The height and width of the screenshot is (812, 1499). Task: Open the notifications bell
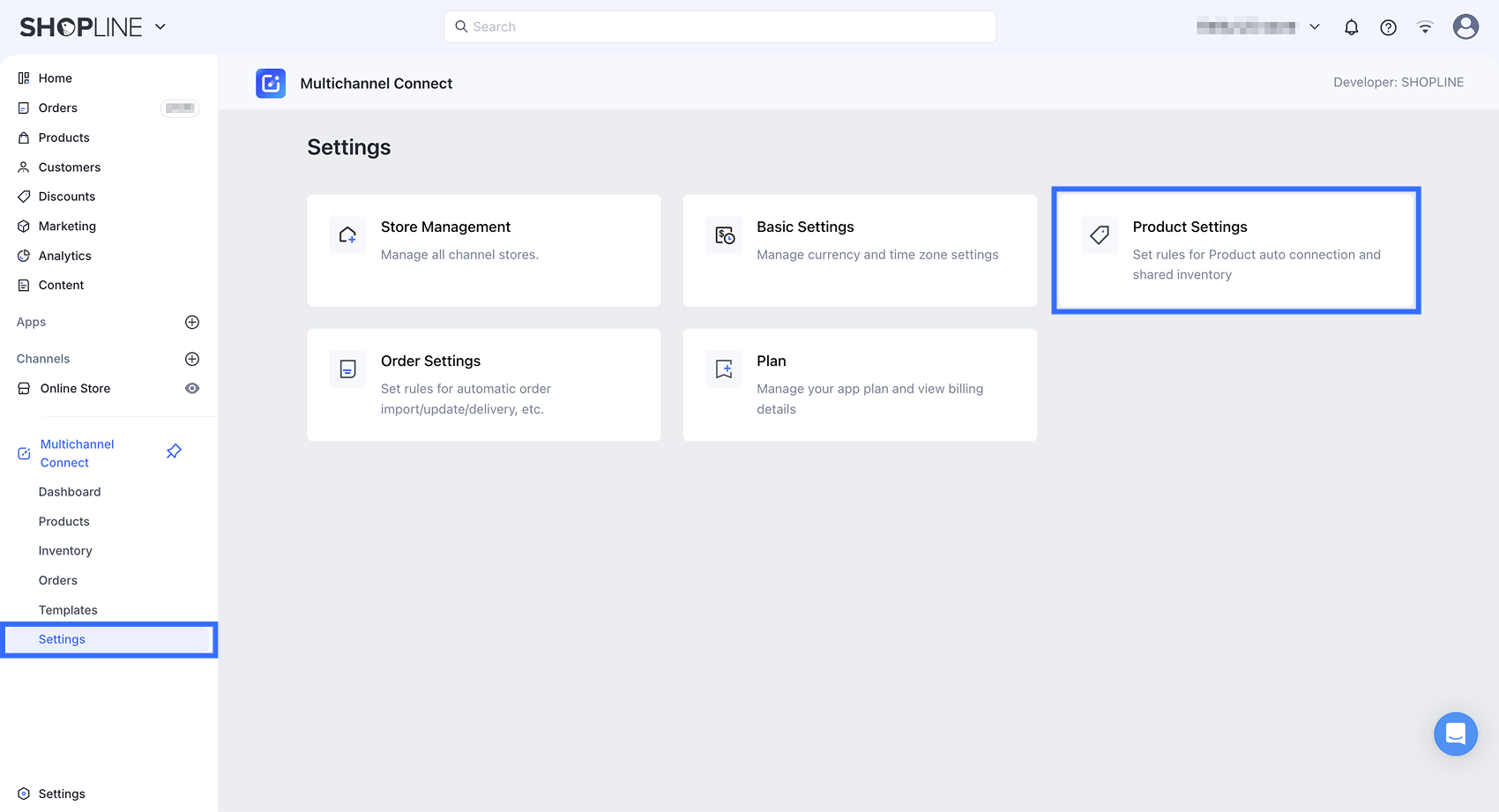(x=1351, y=27)
